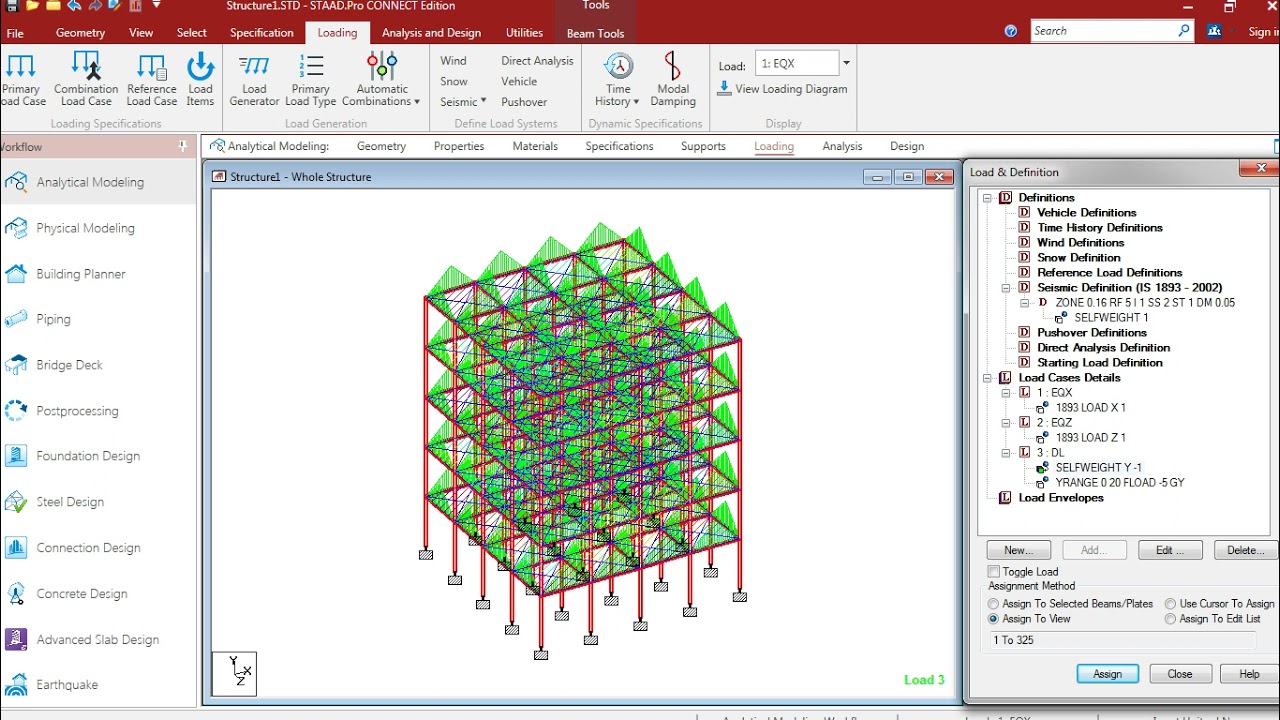This screenshot has height=720, width=1280.
Task: Open Bridge Deck workflow
Action: 99,365
